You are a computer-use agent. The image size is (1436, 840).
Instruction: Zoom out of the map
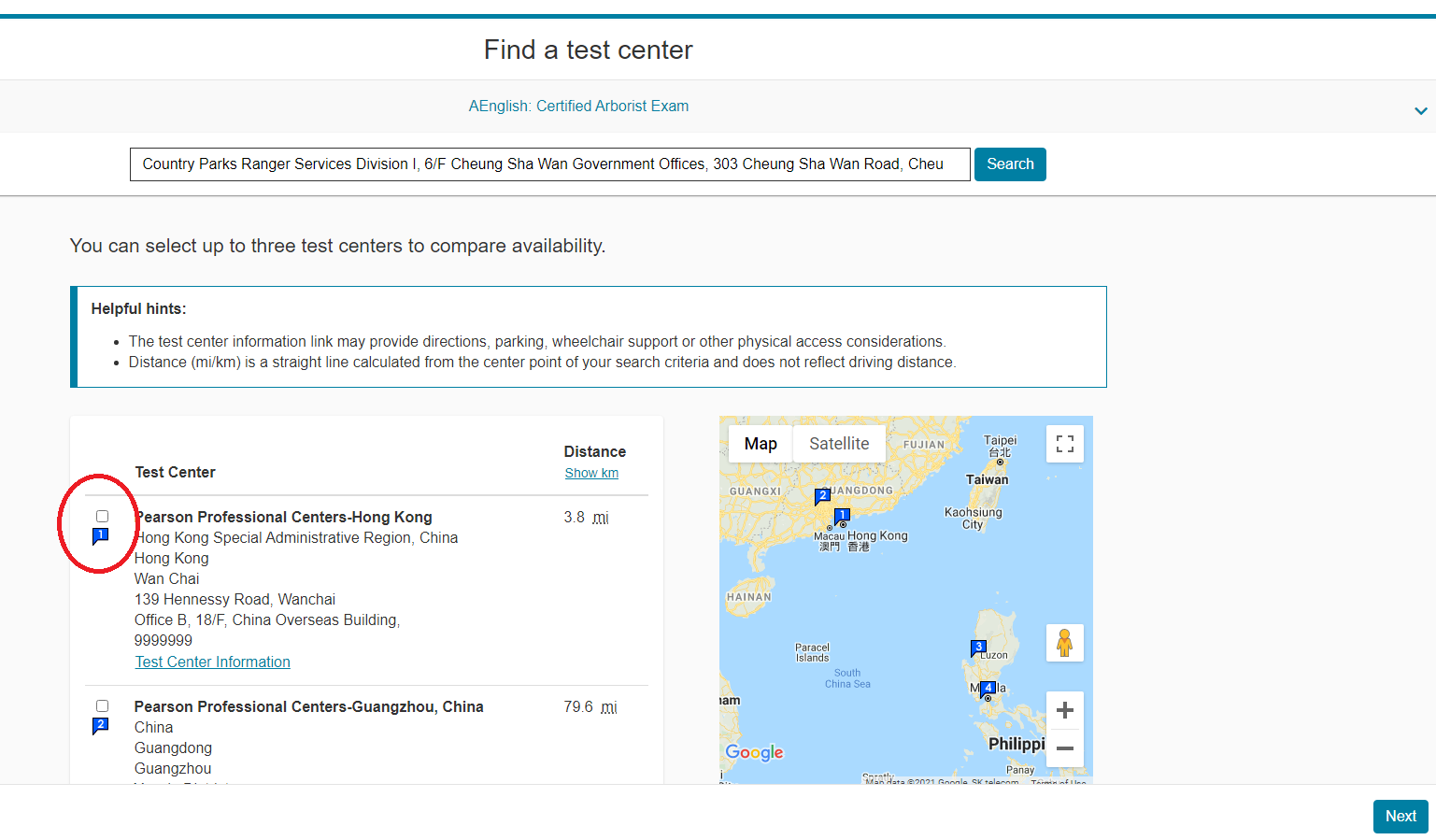[x=1065, y=748]
